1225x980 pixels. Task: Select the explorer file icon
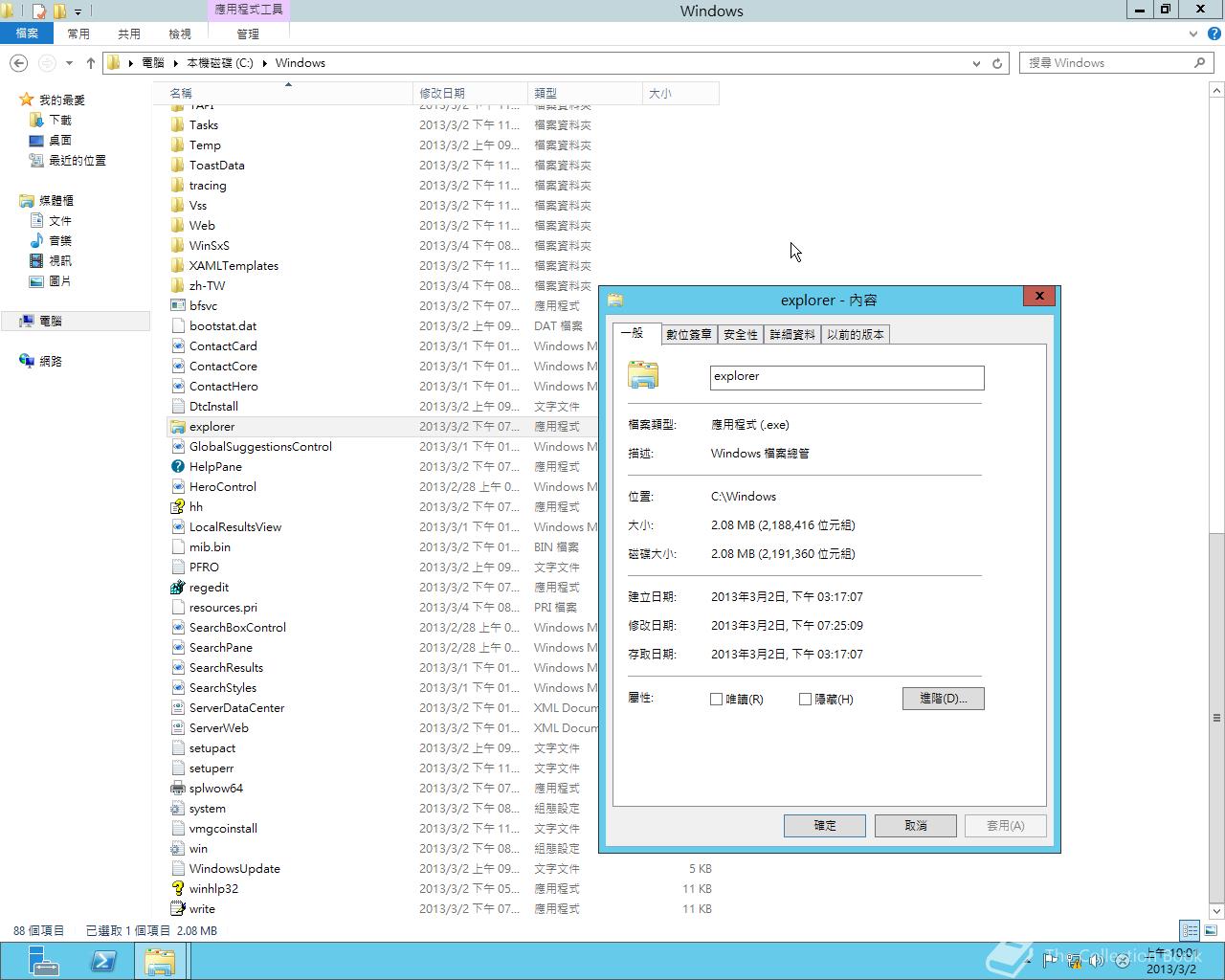[177, 426]
